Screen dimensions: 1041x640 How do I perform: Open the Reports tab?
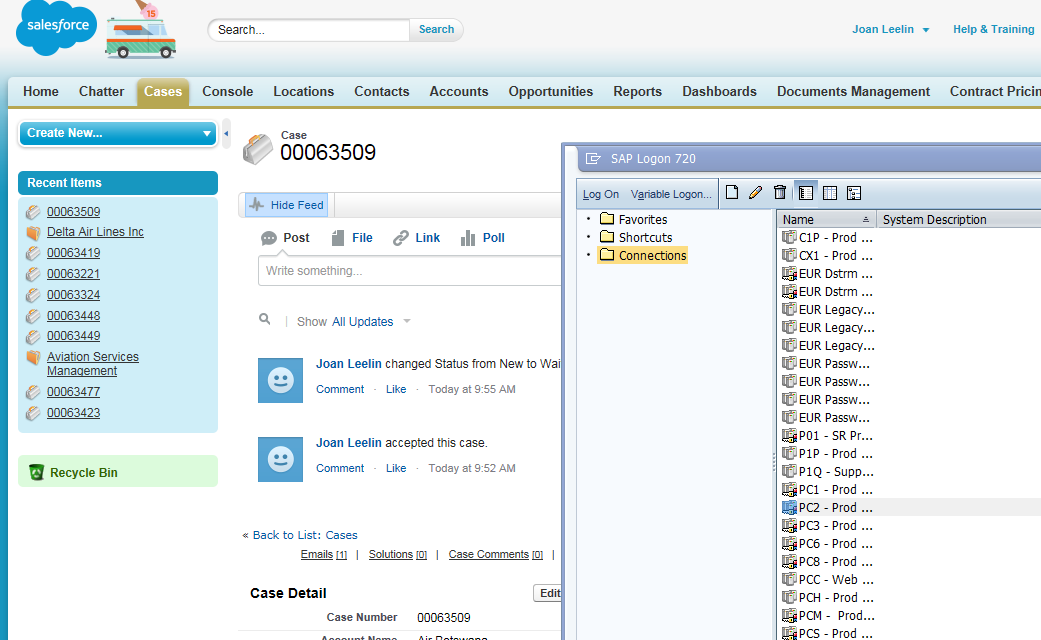point(637,92)
